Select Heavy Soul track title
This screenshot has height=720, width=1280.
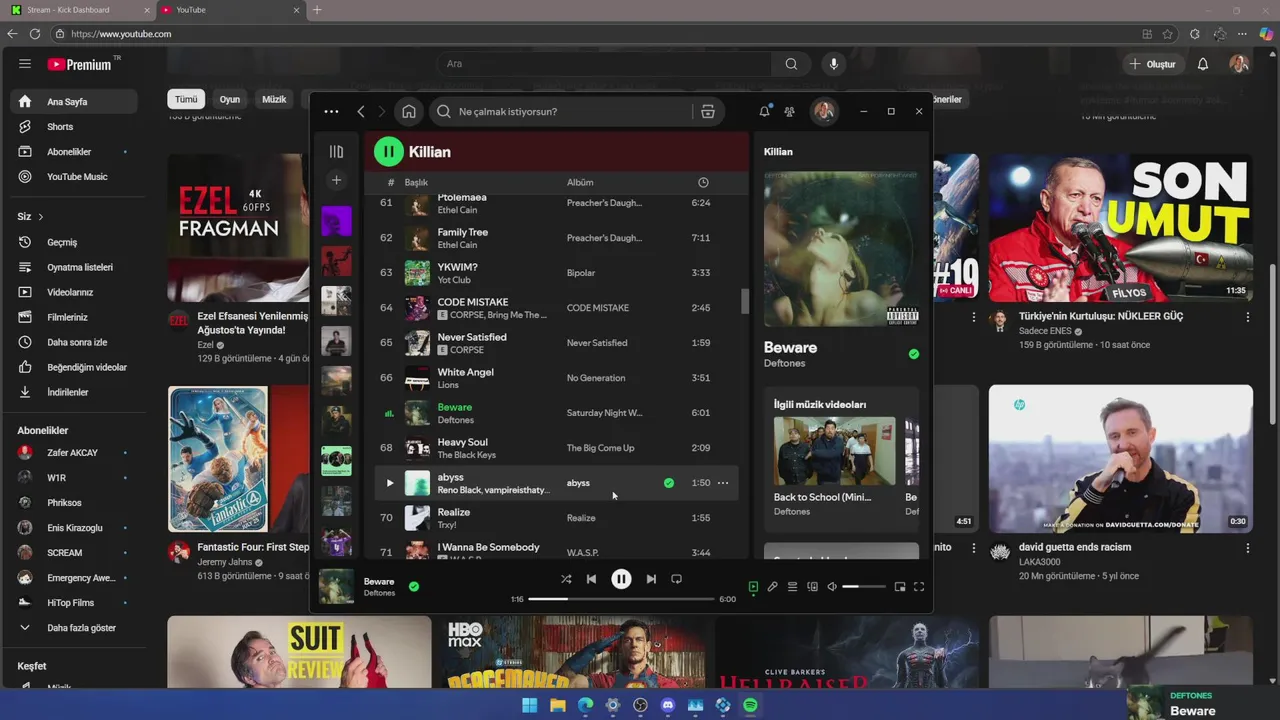point(462,442)
